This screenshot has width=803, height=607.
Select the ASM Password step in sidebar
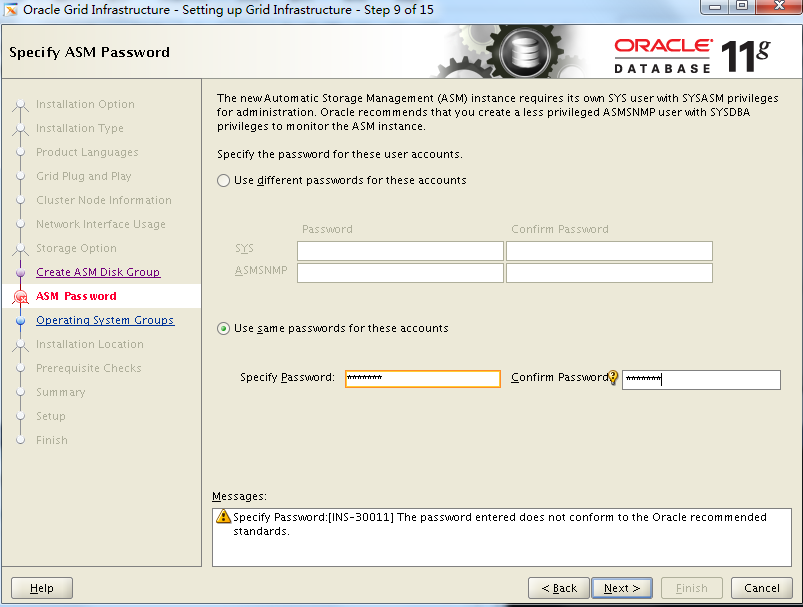pos(76,296)
